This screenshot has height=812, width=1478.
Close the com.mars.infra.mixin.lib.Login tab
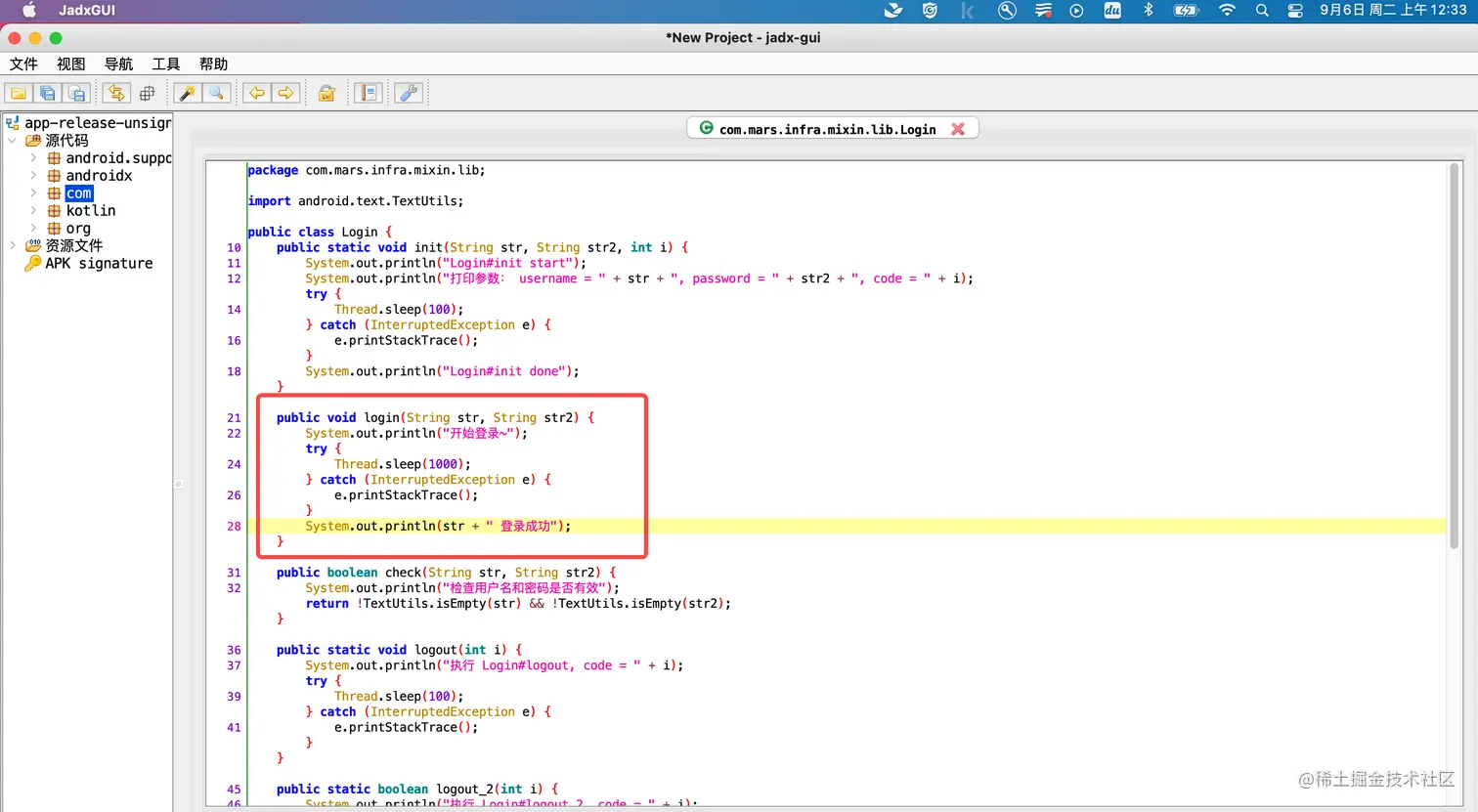pyautogui.click(x=958, y=129)
